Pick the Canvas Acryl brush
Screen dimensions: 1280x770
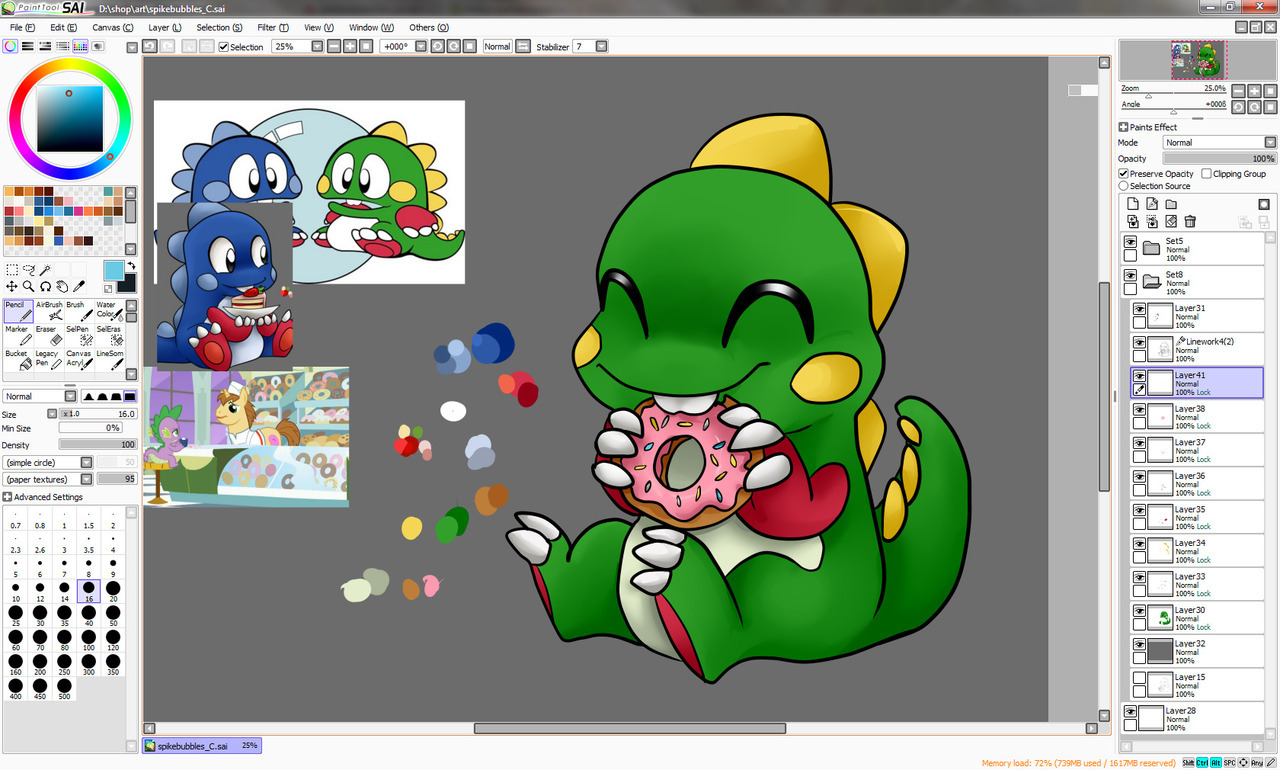pos(79,360)
